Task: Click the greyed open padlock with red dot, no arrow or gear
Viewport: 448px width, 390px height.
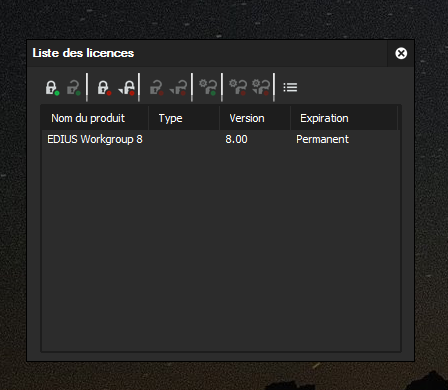Action: click(x=156, y=88)
